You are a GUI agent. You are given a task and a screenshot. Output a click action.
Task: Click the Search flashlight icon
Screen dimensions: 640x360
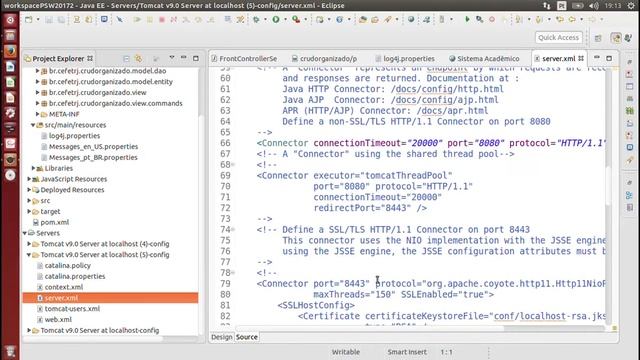(x=387, y=19)
